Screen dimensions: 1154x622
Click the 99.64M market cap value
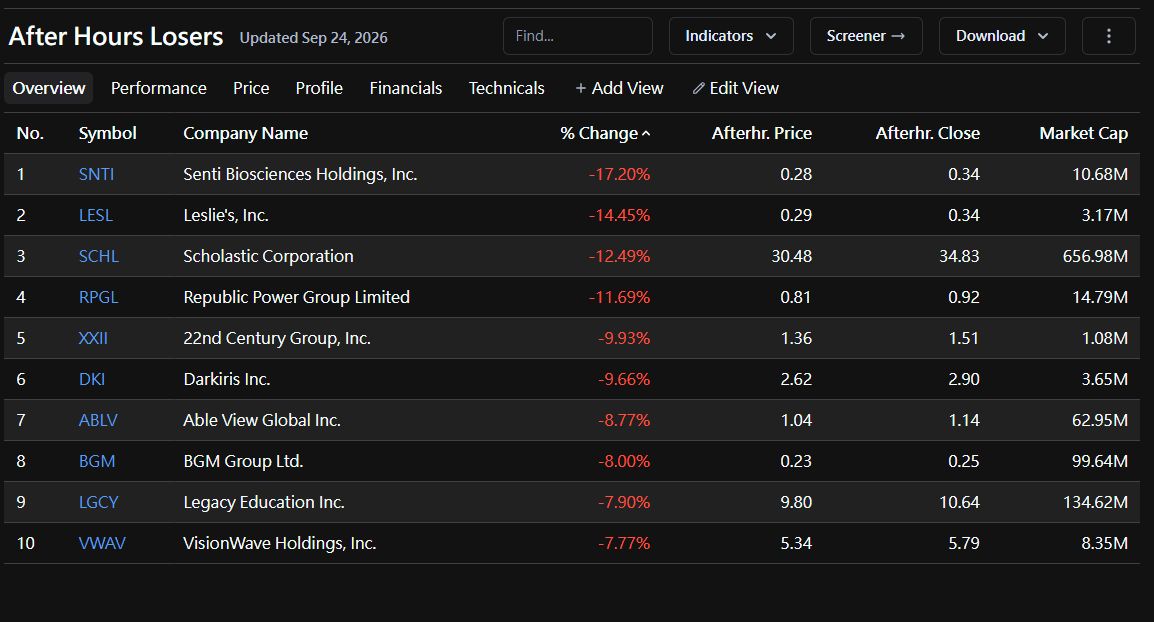(x=1100, y=462)
